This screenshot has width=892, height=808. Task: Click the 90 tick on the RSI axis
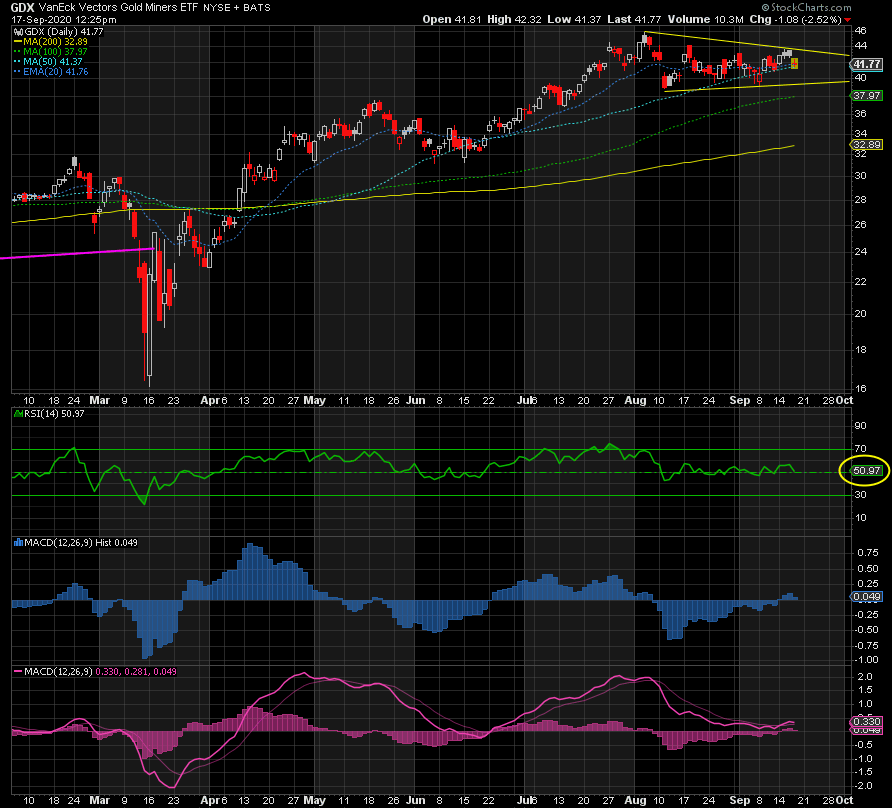(860, 426)
